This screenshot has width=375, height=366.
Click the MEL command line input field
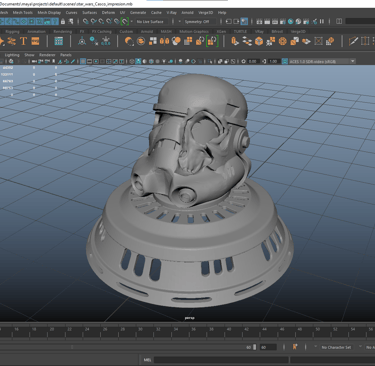221,360
